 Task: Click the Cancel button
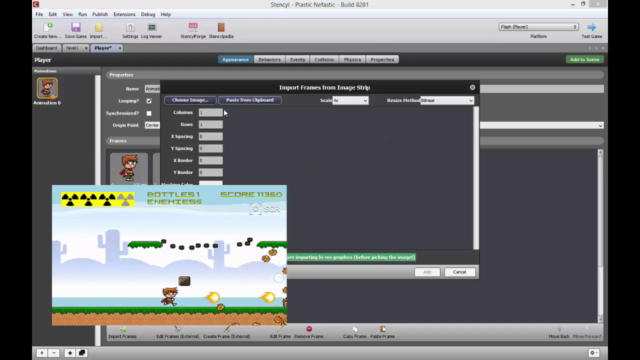459,272
